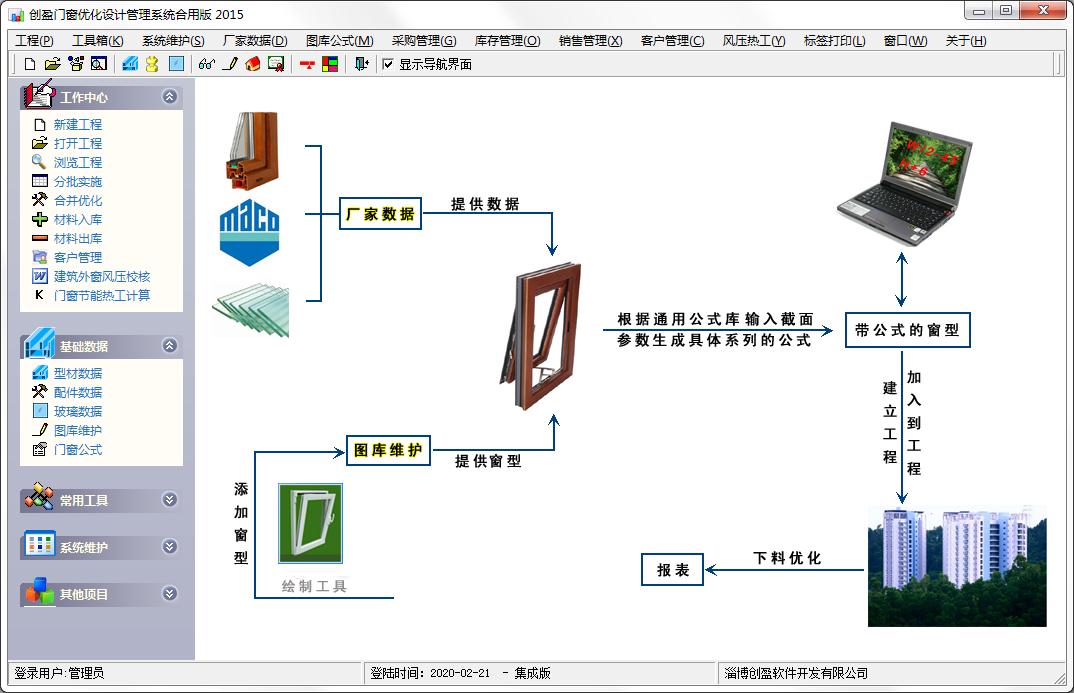Click the laptop image in diagram

coord(906,184)
